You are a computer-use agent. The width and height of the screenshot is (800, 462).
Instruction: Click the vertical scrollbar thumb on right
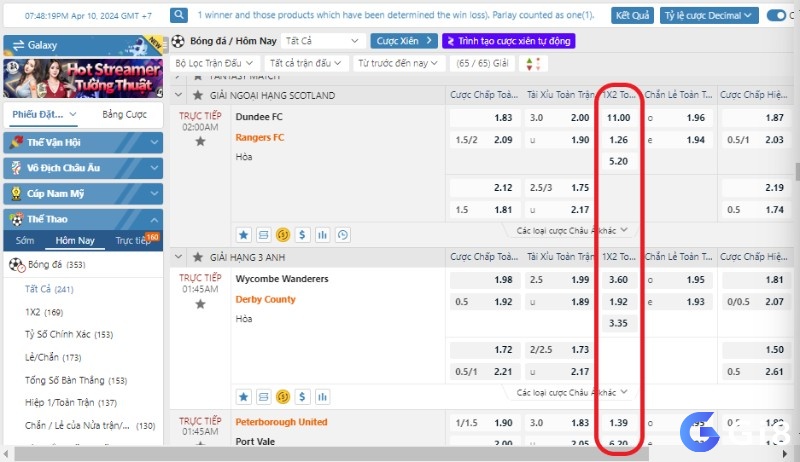pos(796,172)
